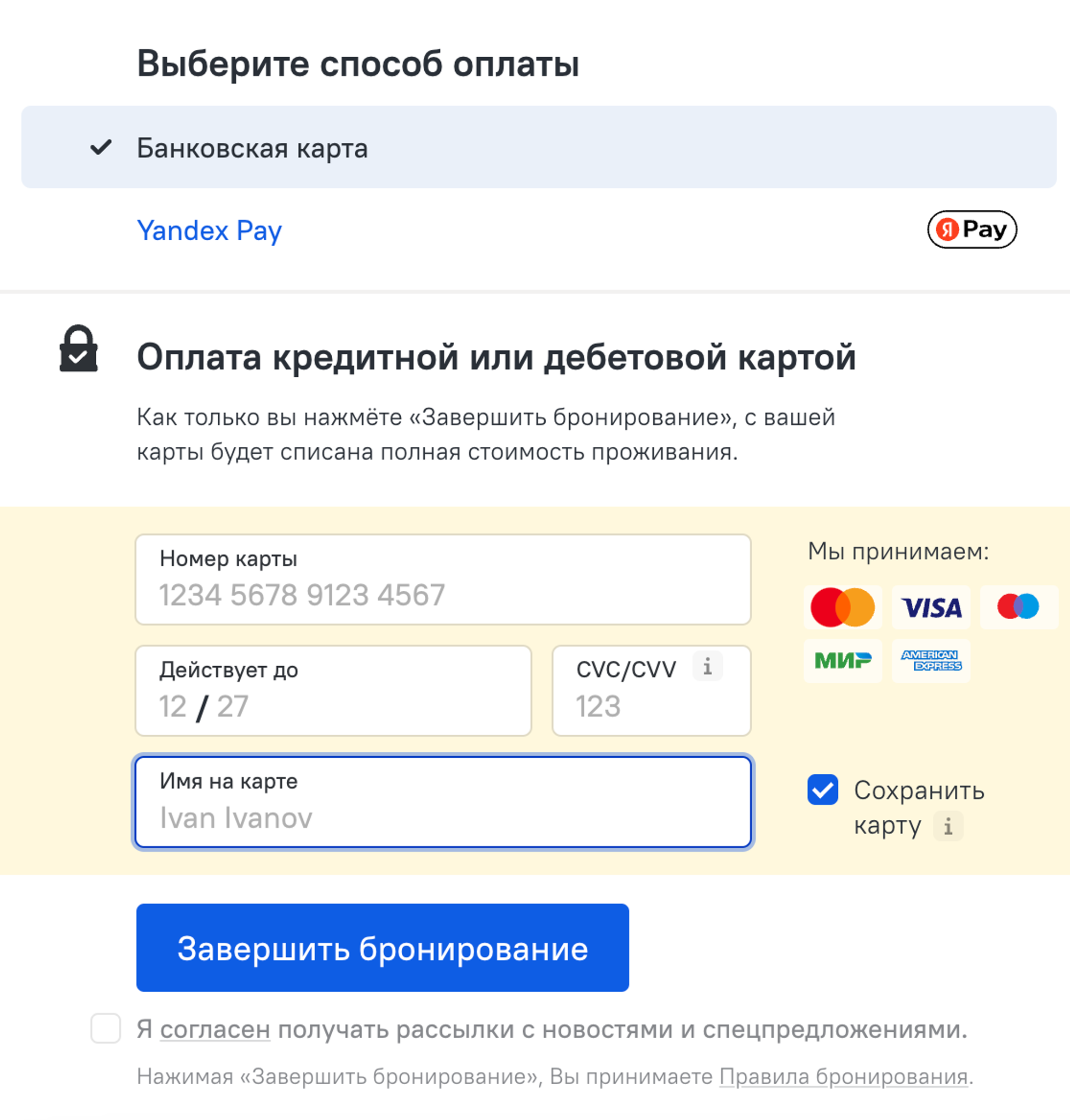
Task: Click the Visa logo icon
Action: tap(931, 607)
